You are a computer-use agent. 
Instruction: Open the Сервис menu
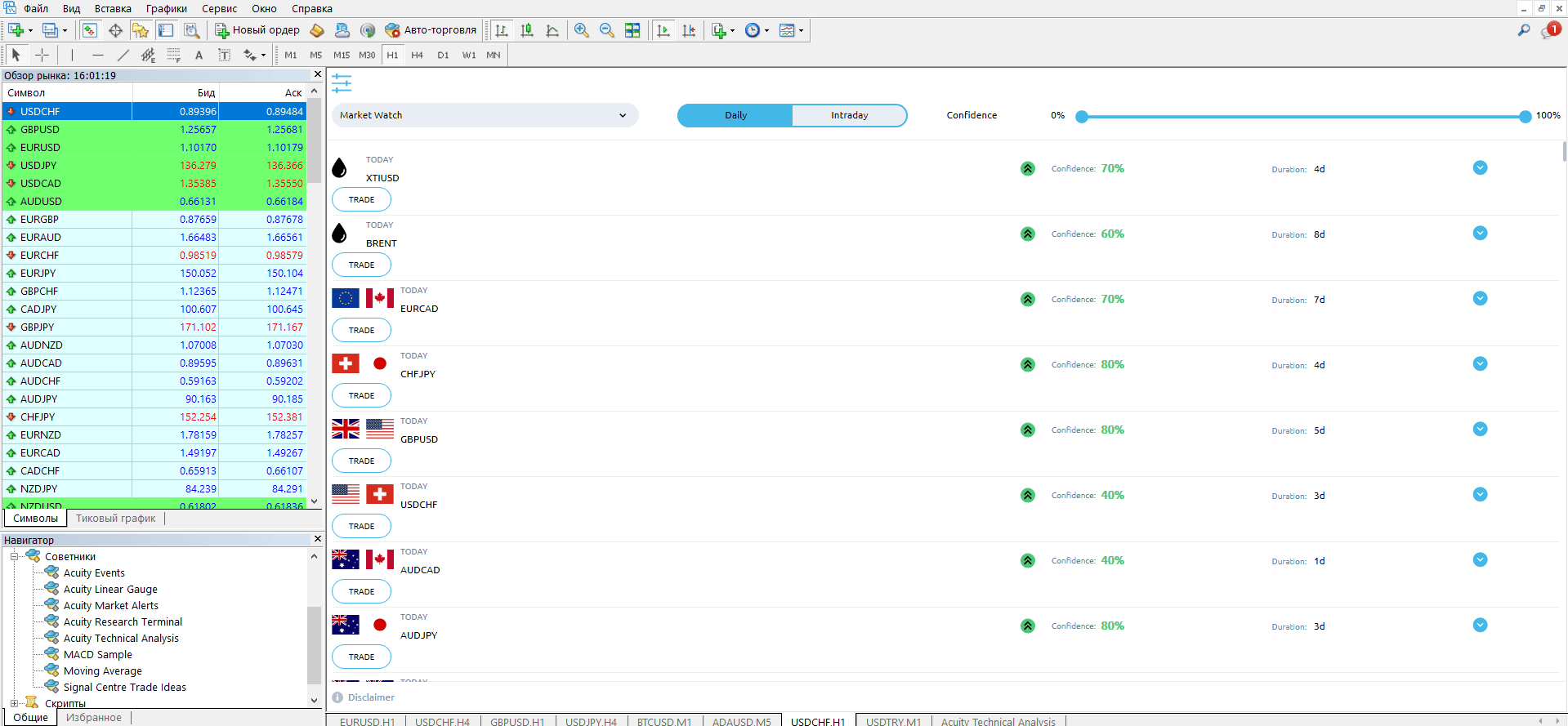(219, 9)
